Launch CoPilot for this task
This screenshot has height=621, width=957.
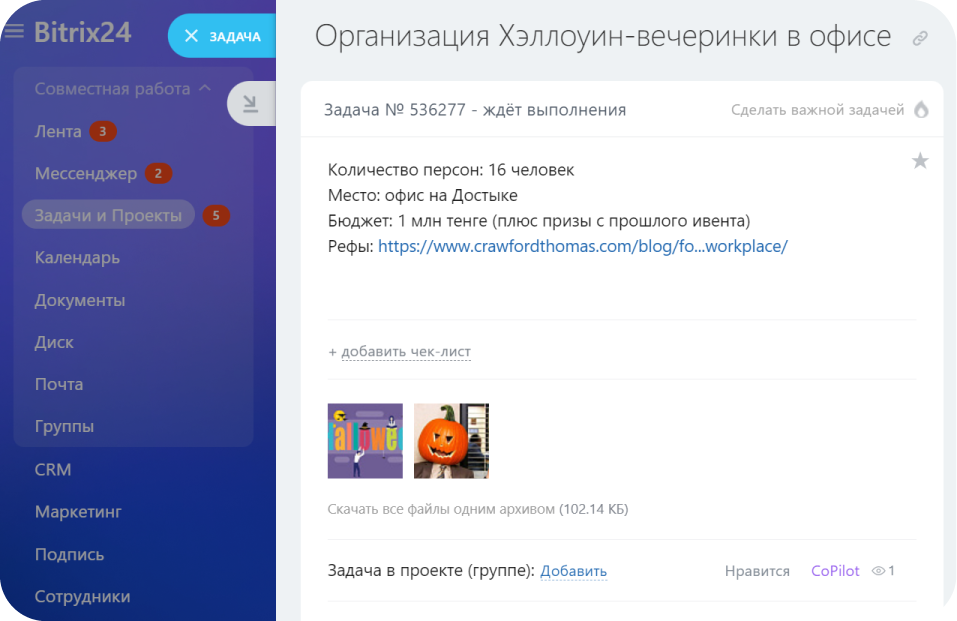(x=834, y=571)
